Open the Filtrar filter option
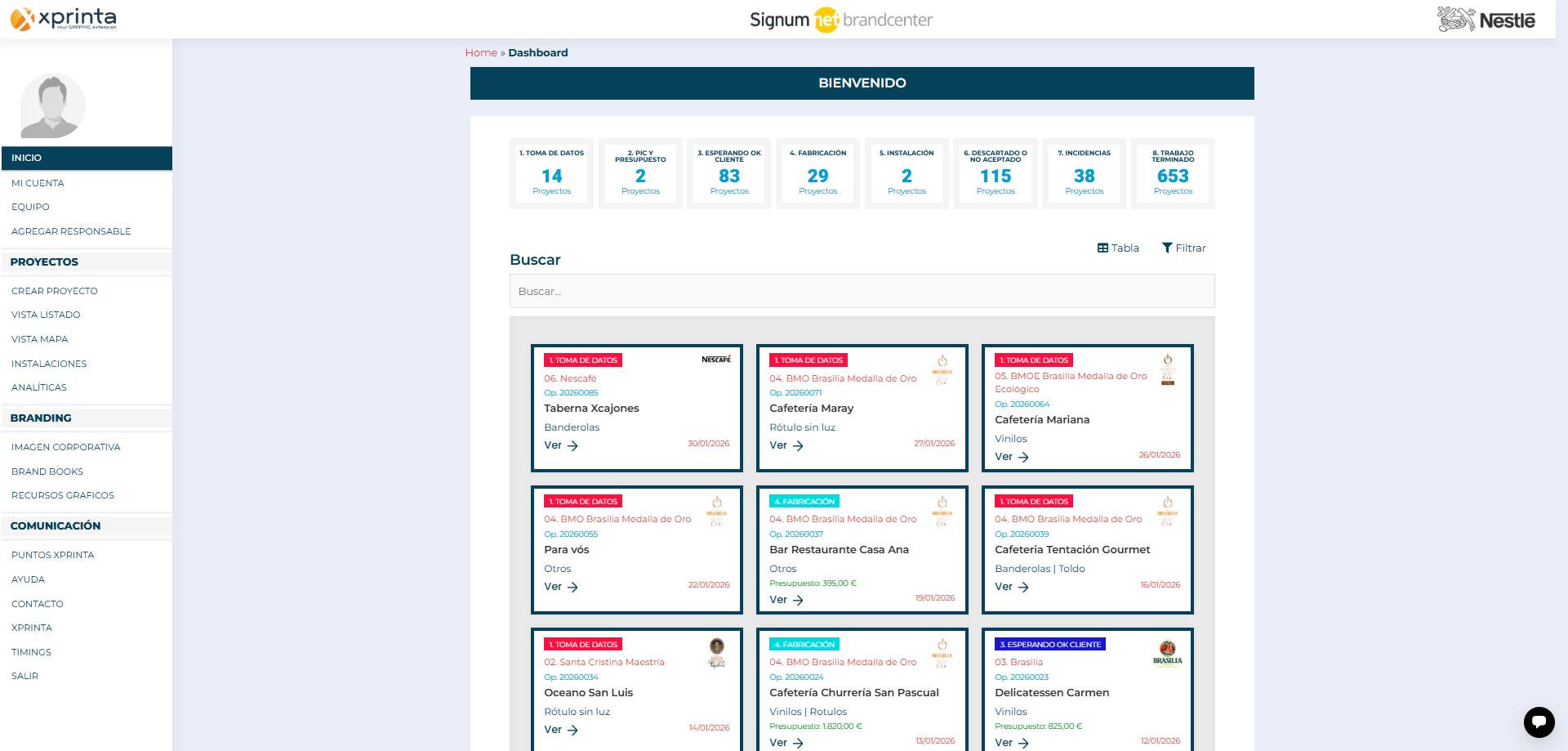The height and width of the screenshot is (751, 1568). pos(1183,248)
